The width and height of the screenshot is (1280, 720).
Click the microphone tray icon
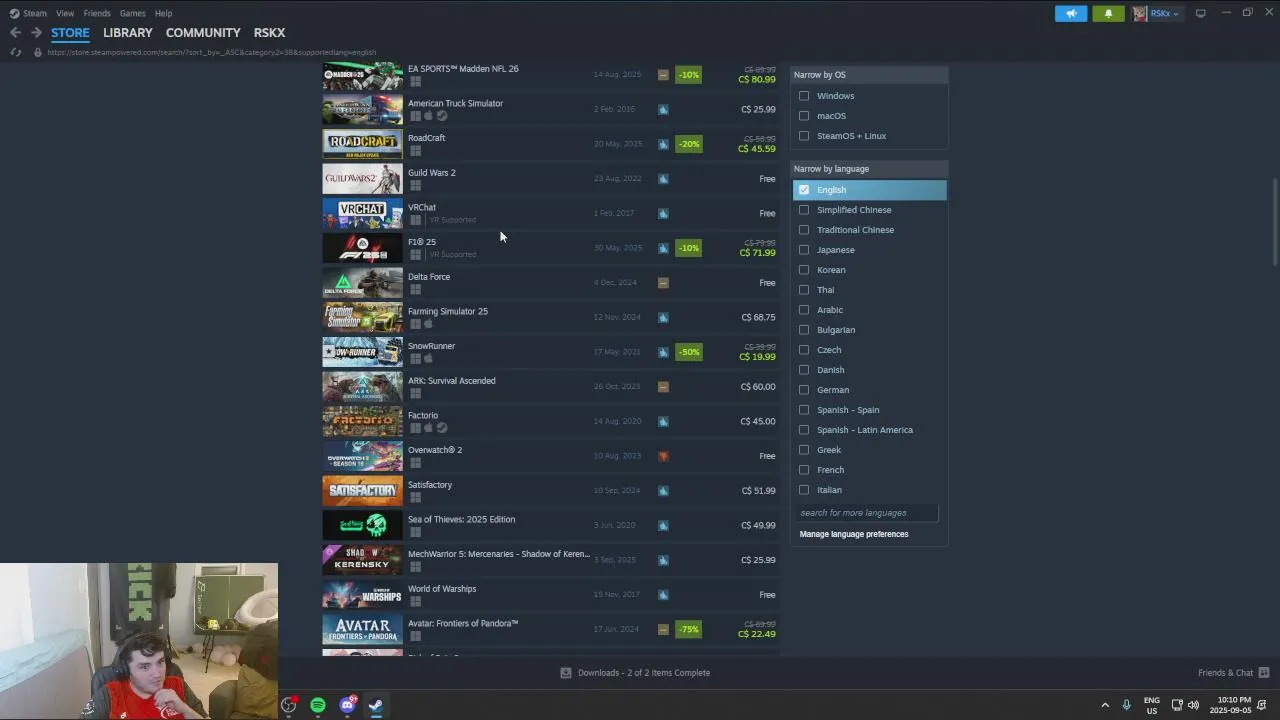click(x=1126, y=705)
